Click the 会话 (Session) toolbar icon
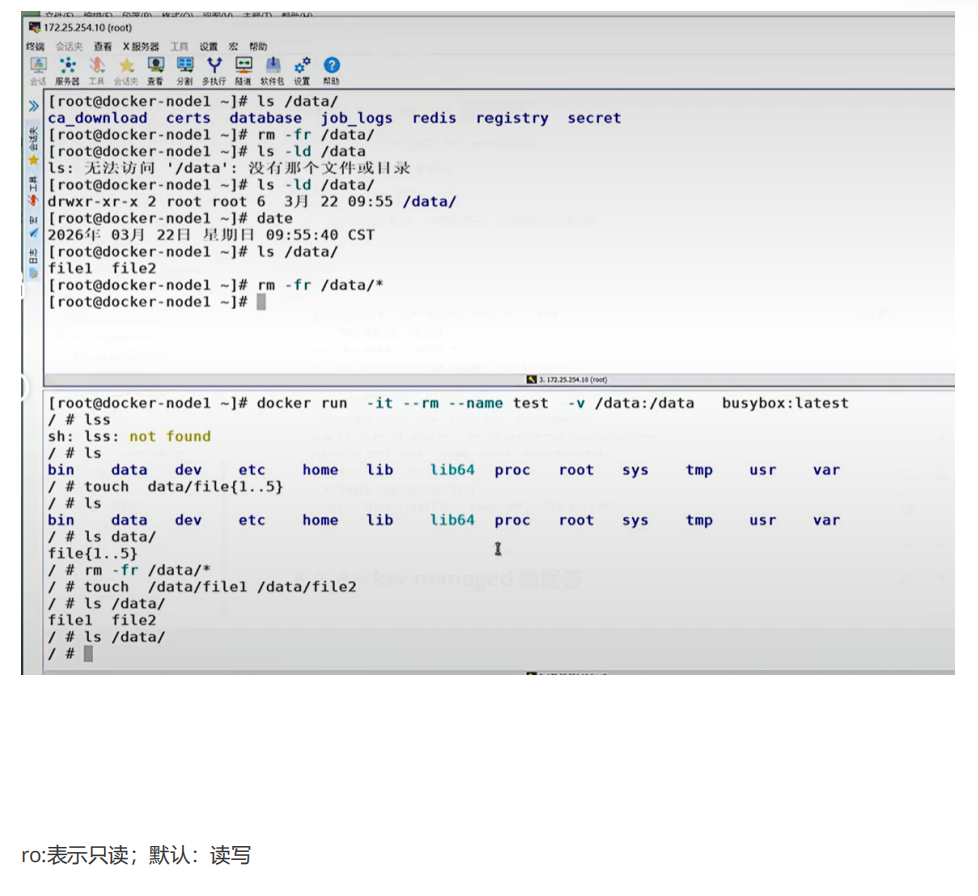The image size is (978, 896). 38,70
